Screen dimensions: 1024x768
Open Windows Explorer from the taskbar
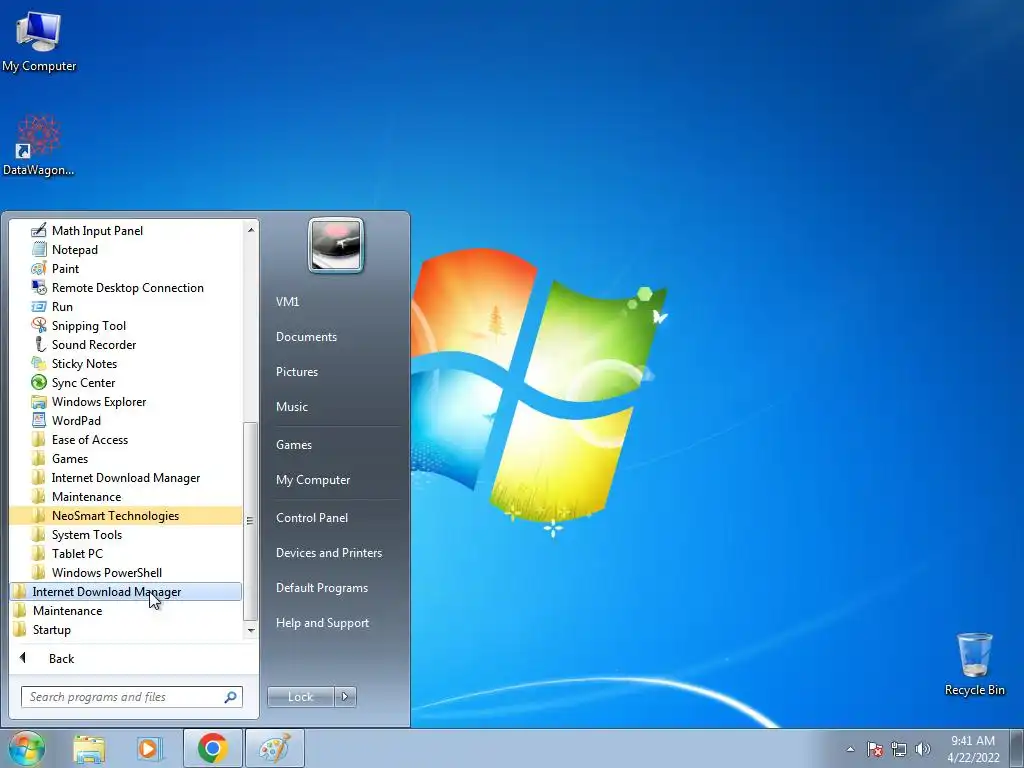click(89, 749)
